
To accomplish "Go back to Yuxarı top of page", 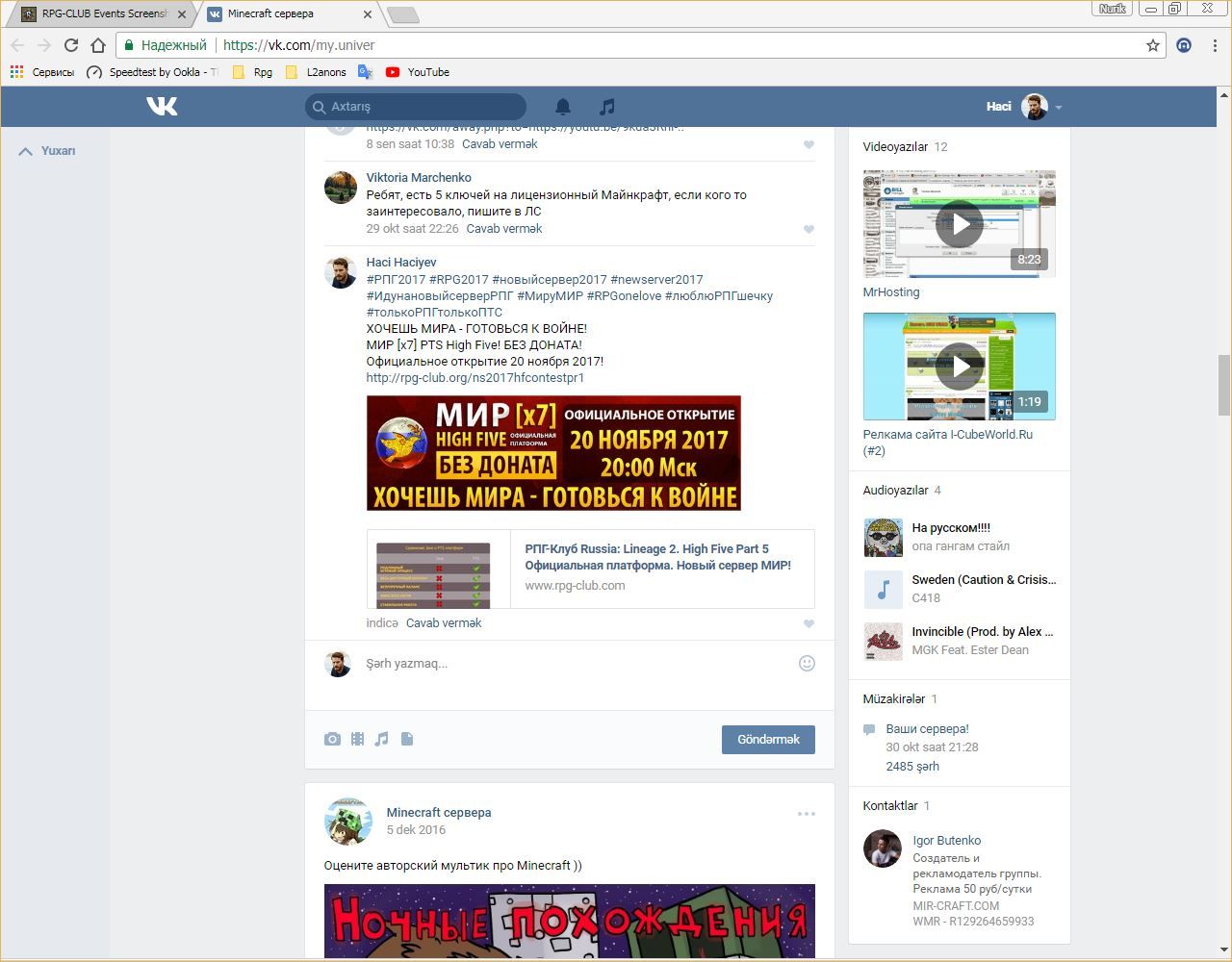I will pos(47,151).
